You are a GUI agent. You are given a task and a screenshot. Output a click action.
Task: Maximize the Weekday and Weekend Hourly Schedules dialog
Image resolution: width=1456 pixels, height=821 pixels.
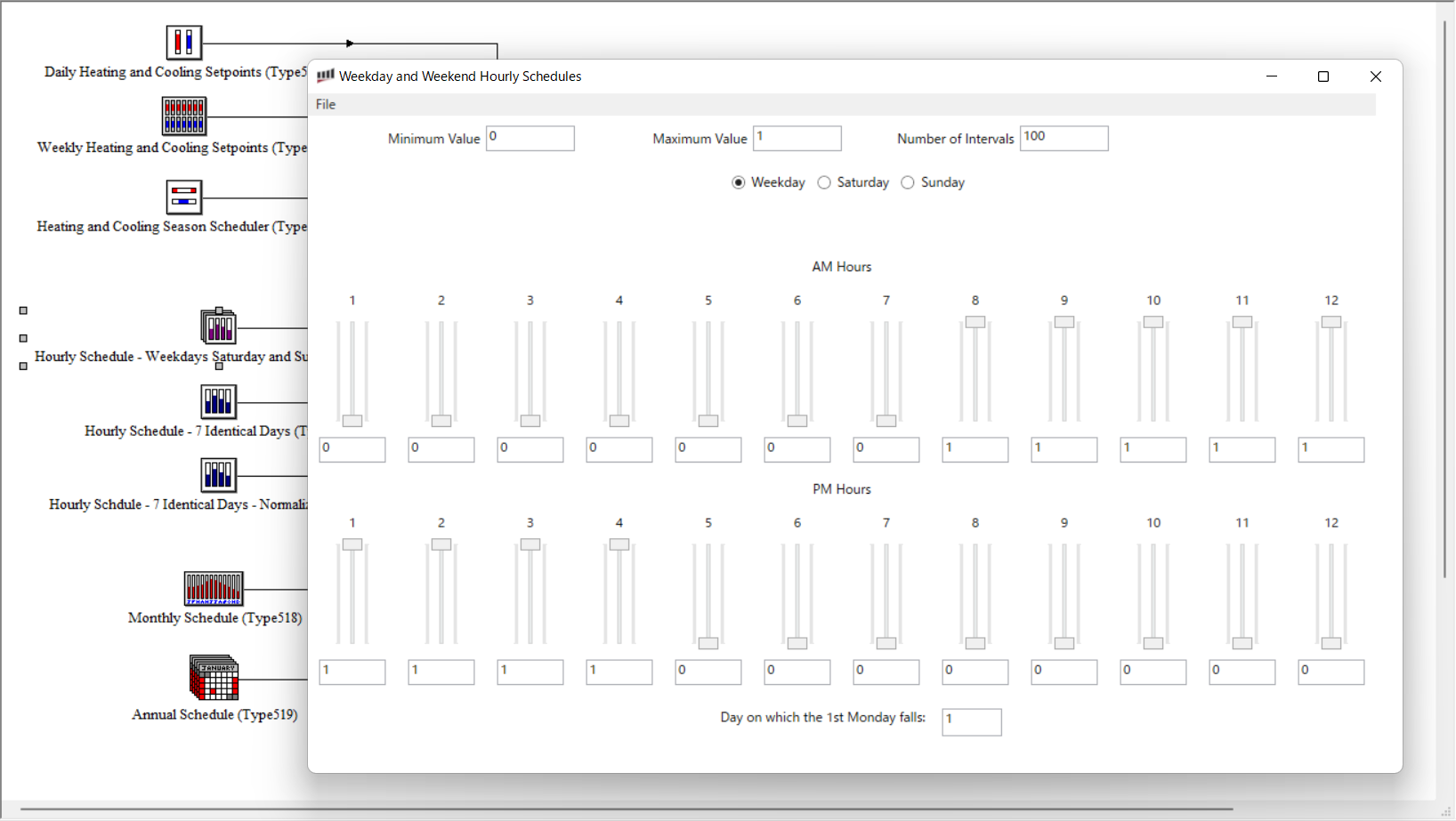pyautogui.click(x=1323, y=76)
